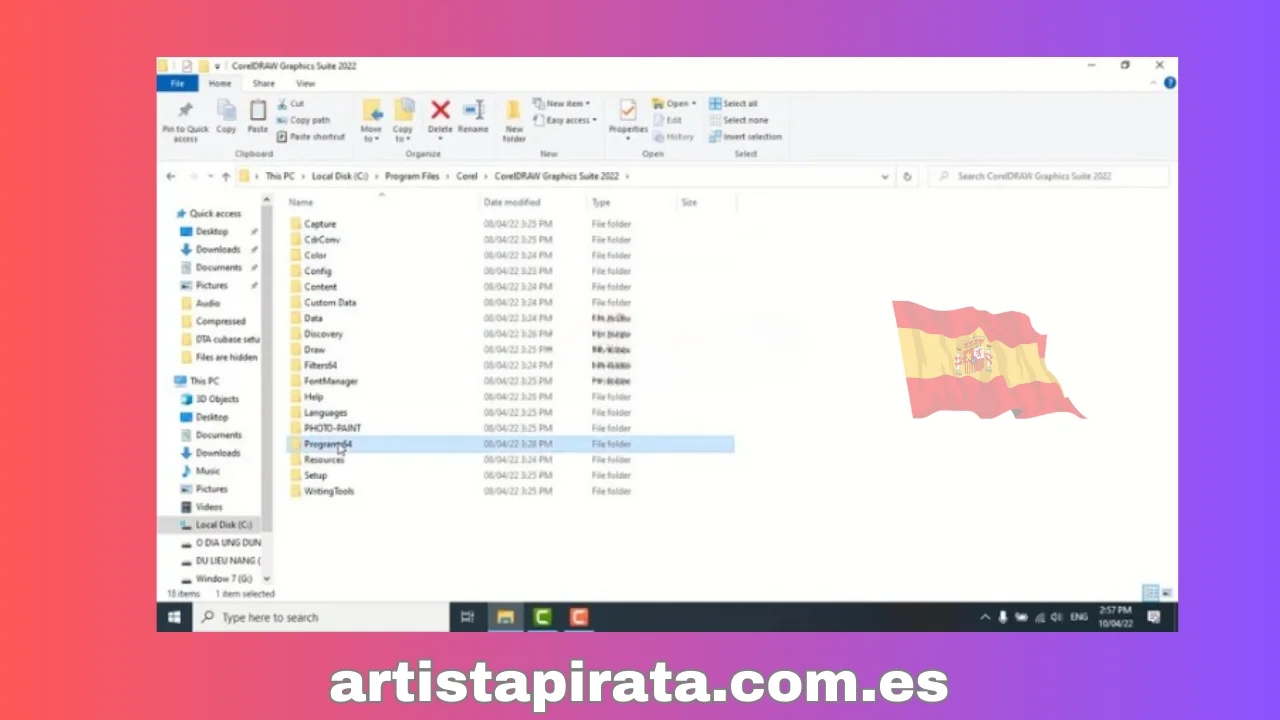This screenshot has height=720, width=1280.
Task: Open the Properties icon in the ribbon
Action: coord(628,110)
